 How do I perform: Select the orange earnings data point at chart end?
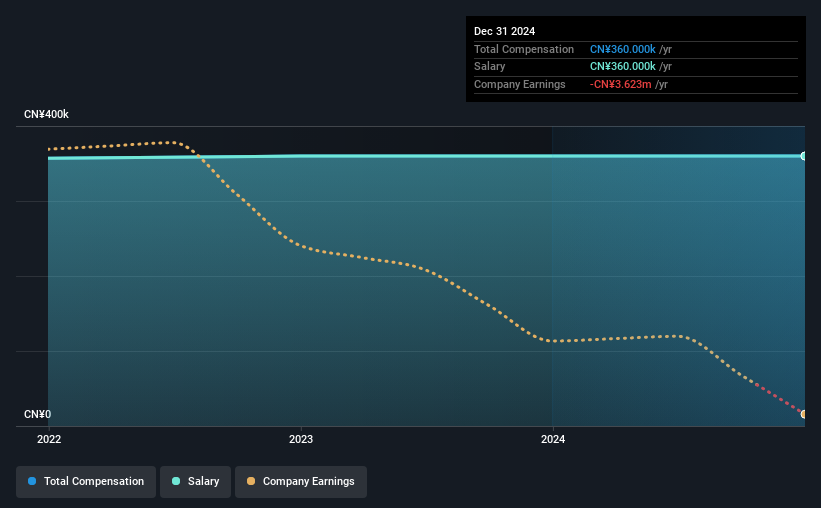pyautogui.click(x=803, y=414)
